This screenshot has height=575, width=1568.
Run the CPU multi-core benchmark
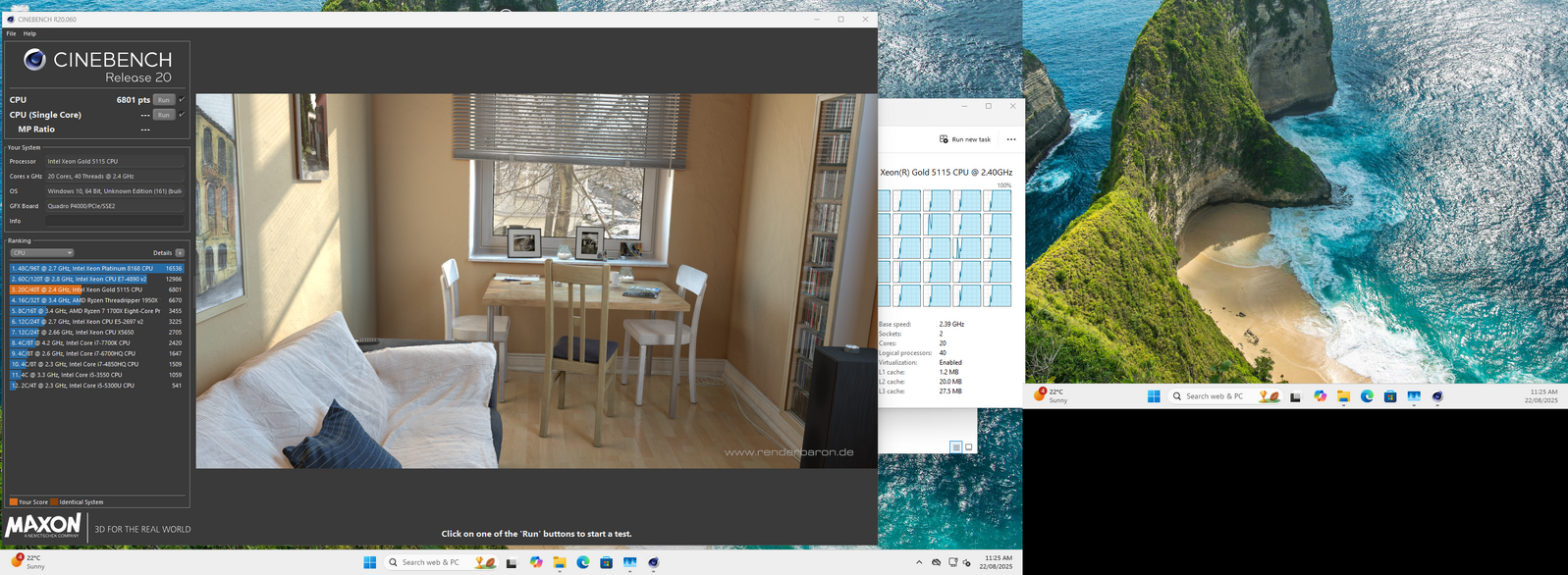[x=164, y=100]
